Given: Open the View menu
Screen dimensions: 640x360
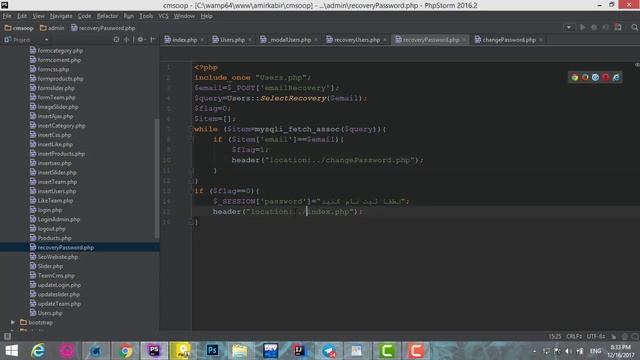Looking at the screenshot, I should pyautogui.click(x=38, y=16).
